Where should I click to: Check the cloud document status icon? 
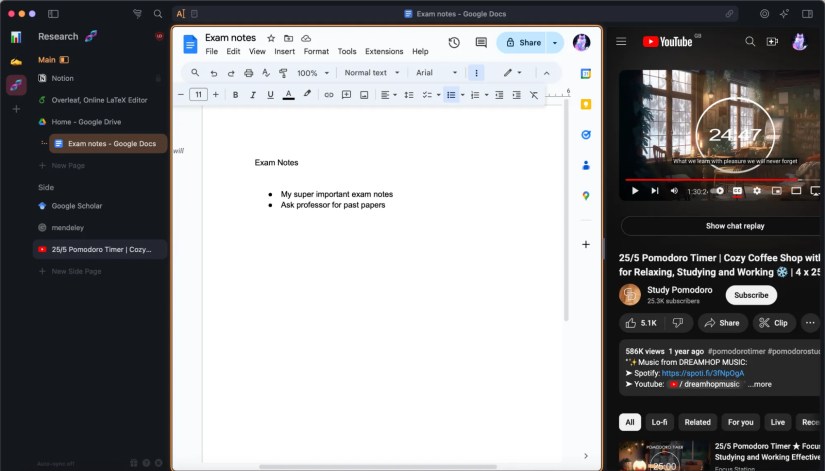point(306,38)
